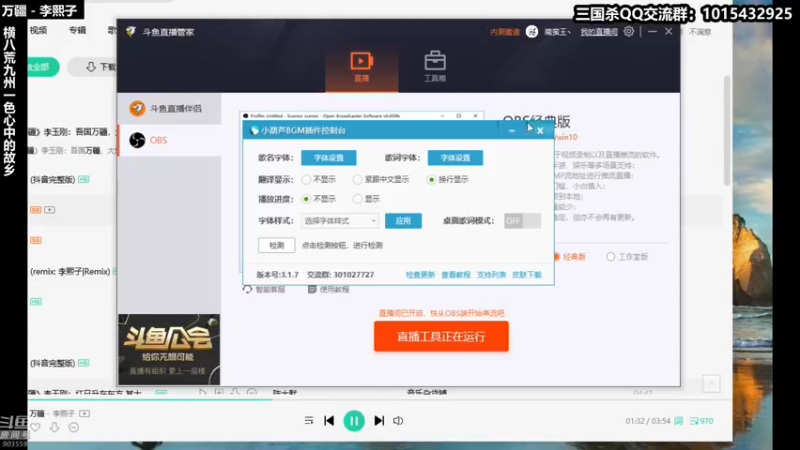This screenshot has width=800, height=450.
Task: Open the 皮肤下载 link
Action: (x=527, y=274)
